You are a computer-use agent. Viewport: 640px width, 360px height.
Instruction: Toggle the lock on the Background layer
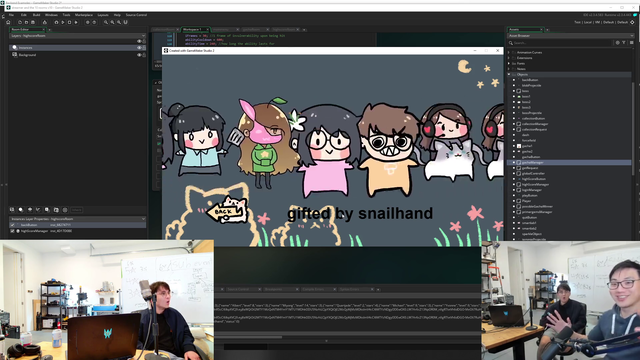click(144, 55)
